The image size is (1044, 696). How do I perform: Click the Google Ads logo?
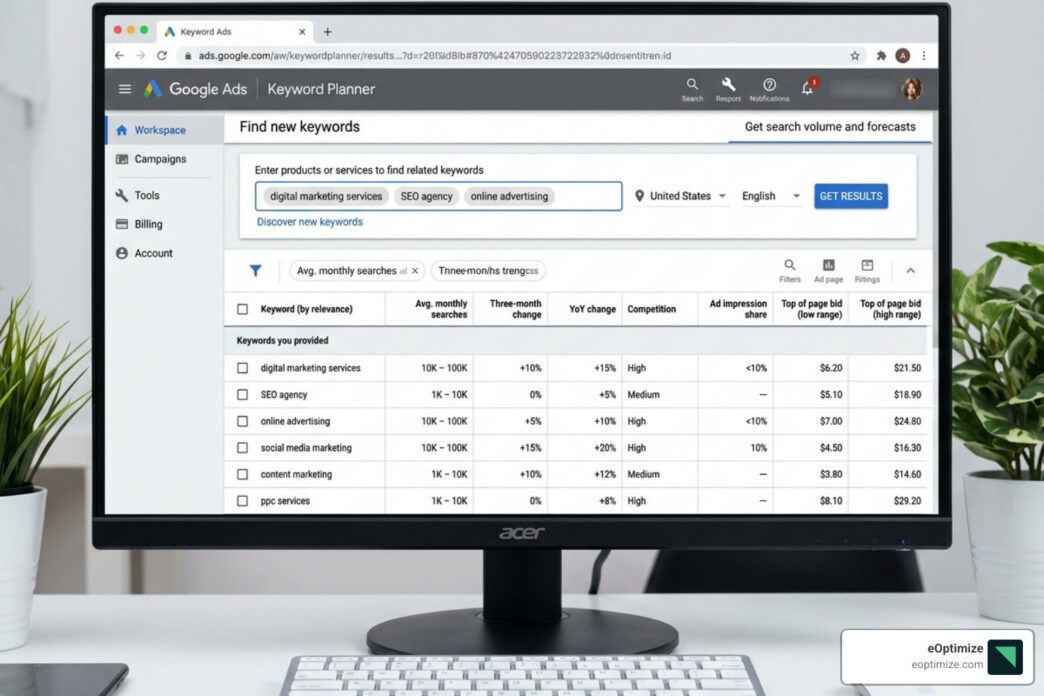(195, 89)
